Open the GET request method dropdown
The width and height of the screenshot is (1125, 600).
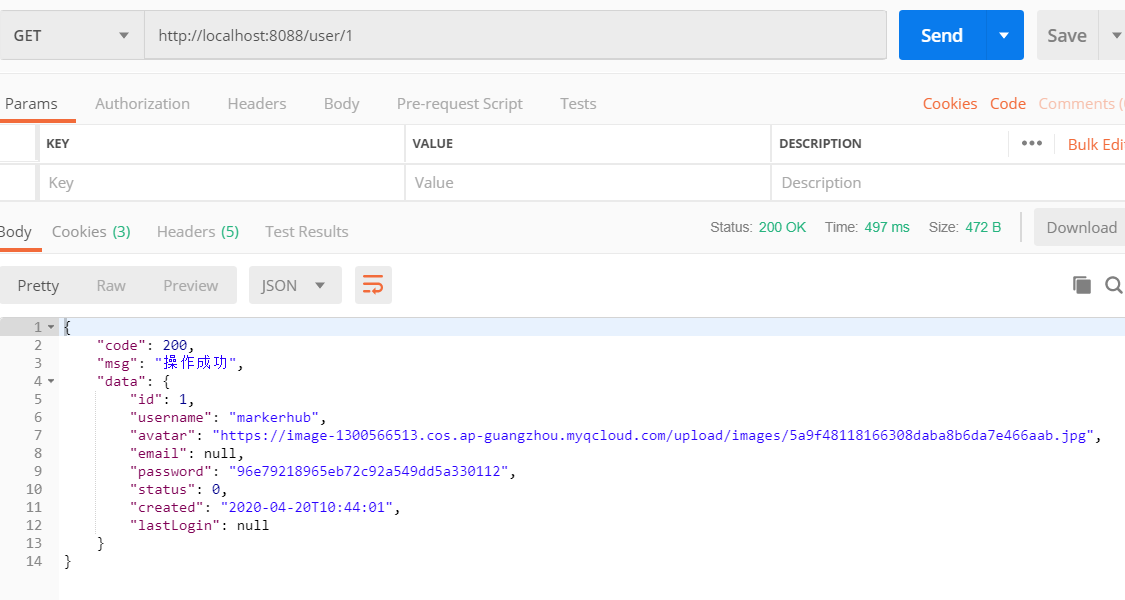pyautogui.click(x=70, y=35)
